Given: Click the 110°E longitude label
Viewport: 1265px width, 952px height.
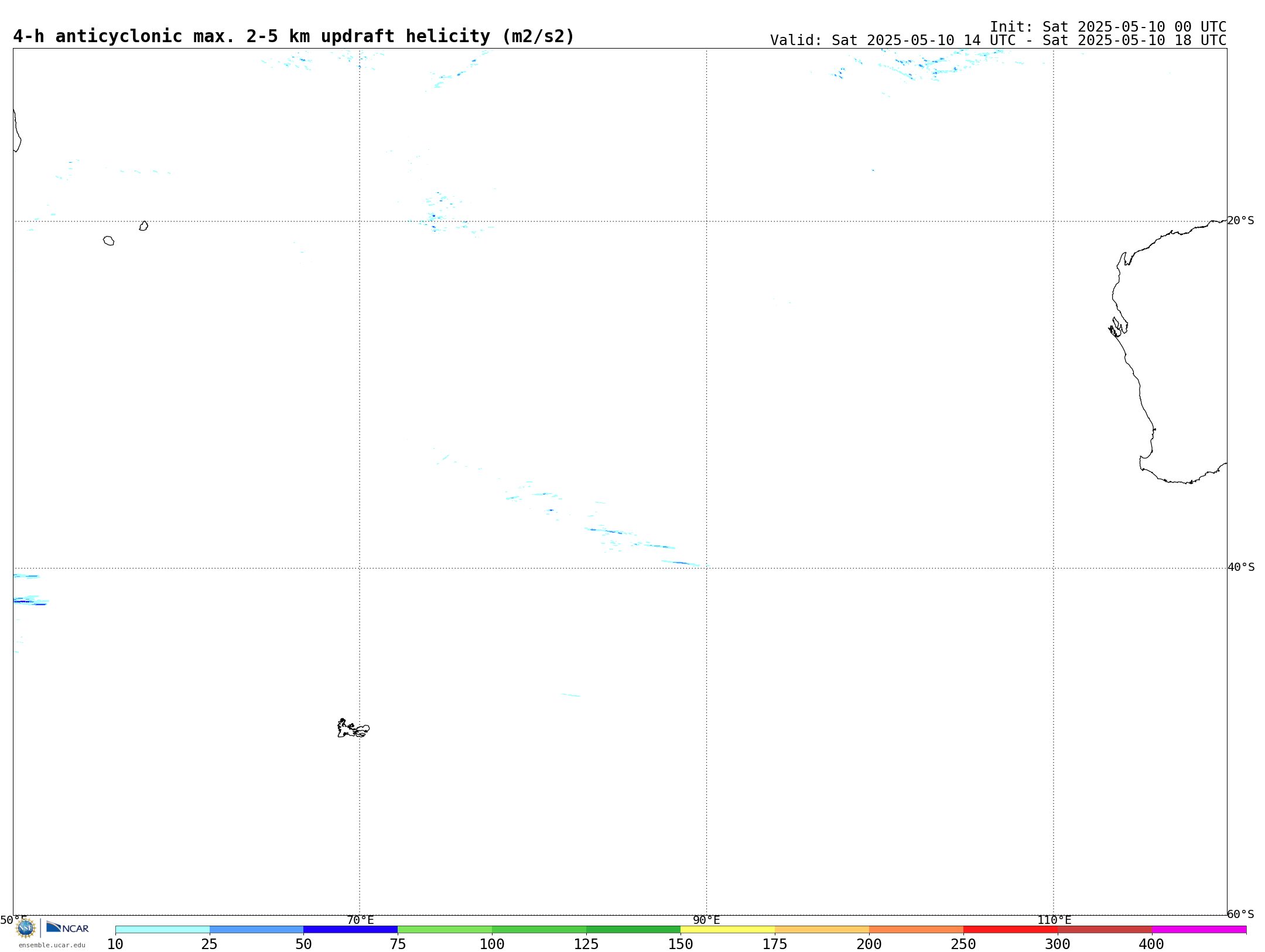Looking at the screenshot, I should click(x=1054, y=920).
